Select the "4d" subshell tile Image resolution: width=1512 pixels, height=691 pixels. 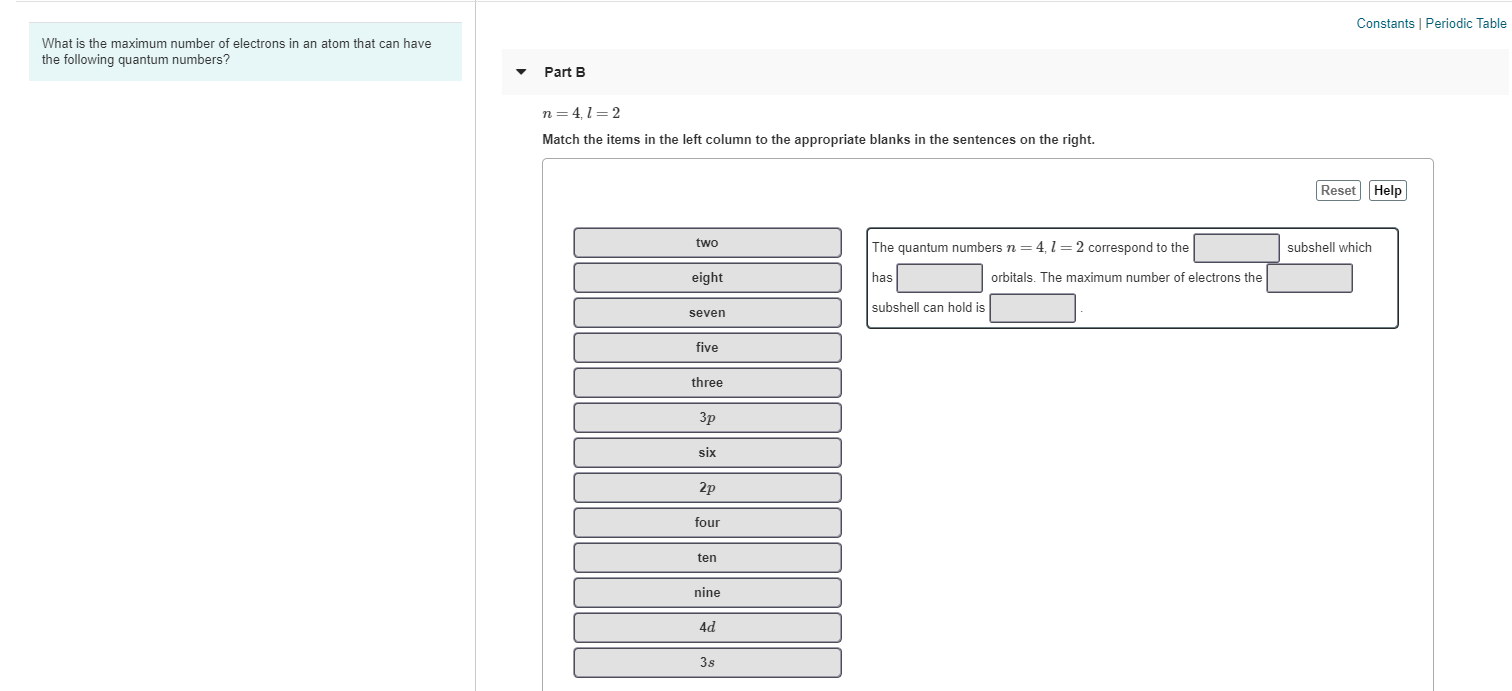[707, 627]
